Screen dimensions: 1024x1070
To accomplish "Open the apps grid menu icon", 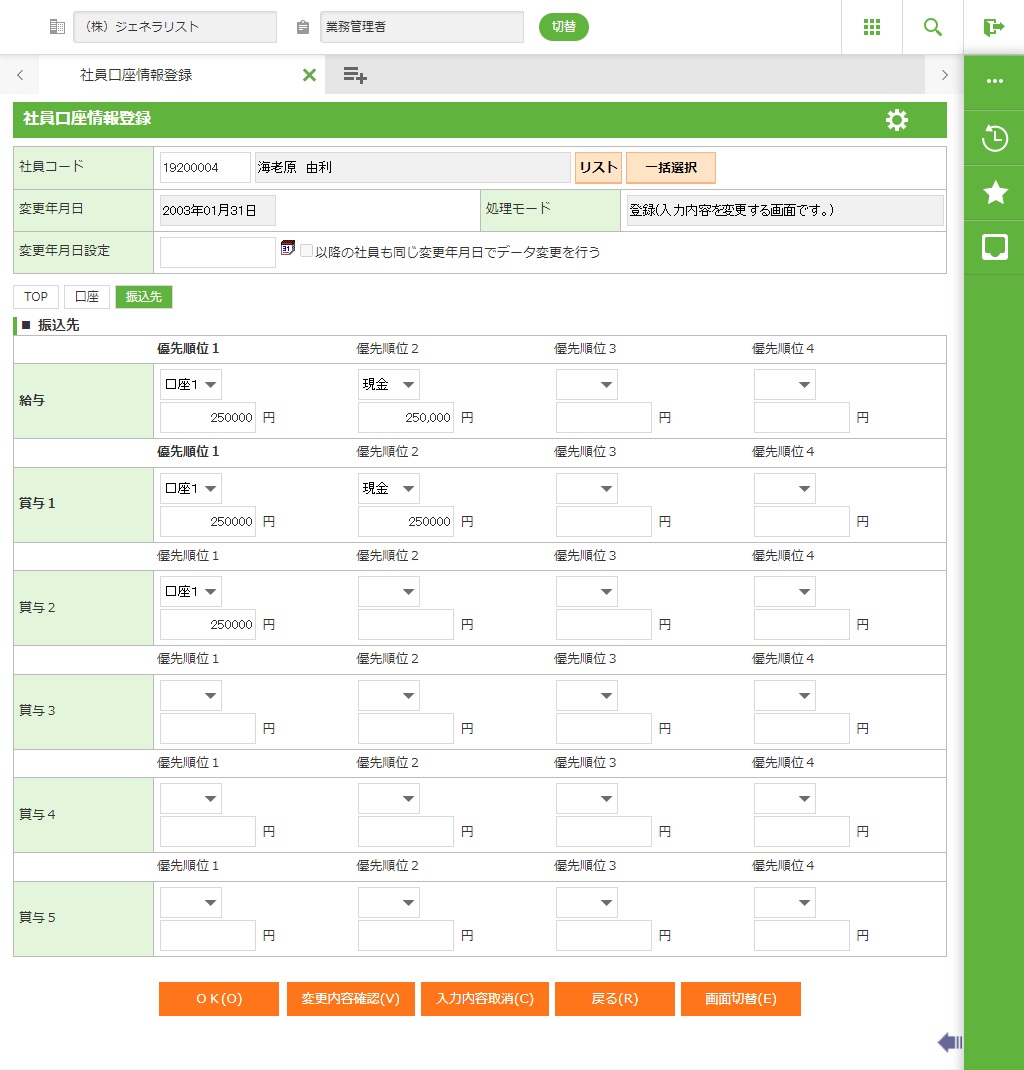I will [x=871, y=27].
